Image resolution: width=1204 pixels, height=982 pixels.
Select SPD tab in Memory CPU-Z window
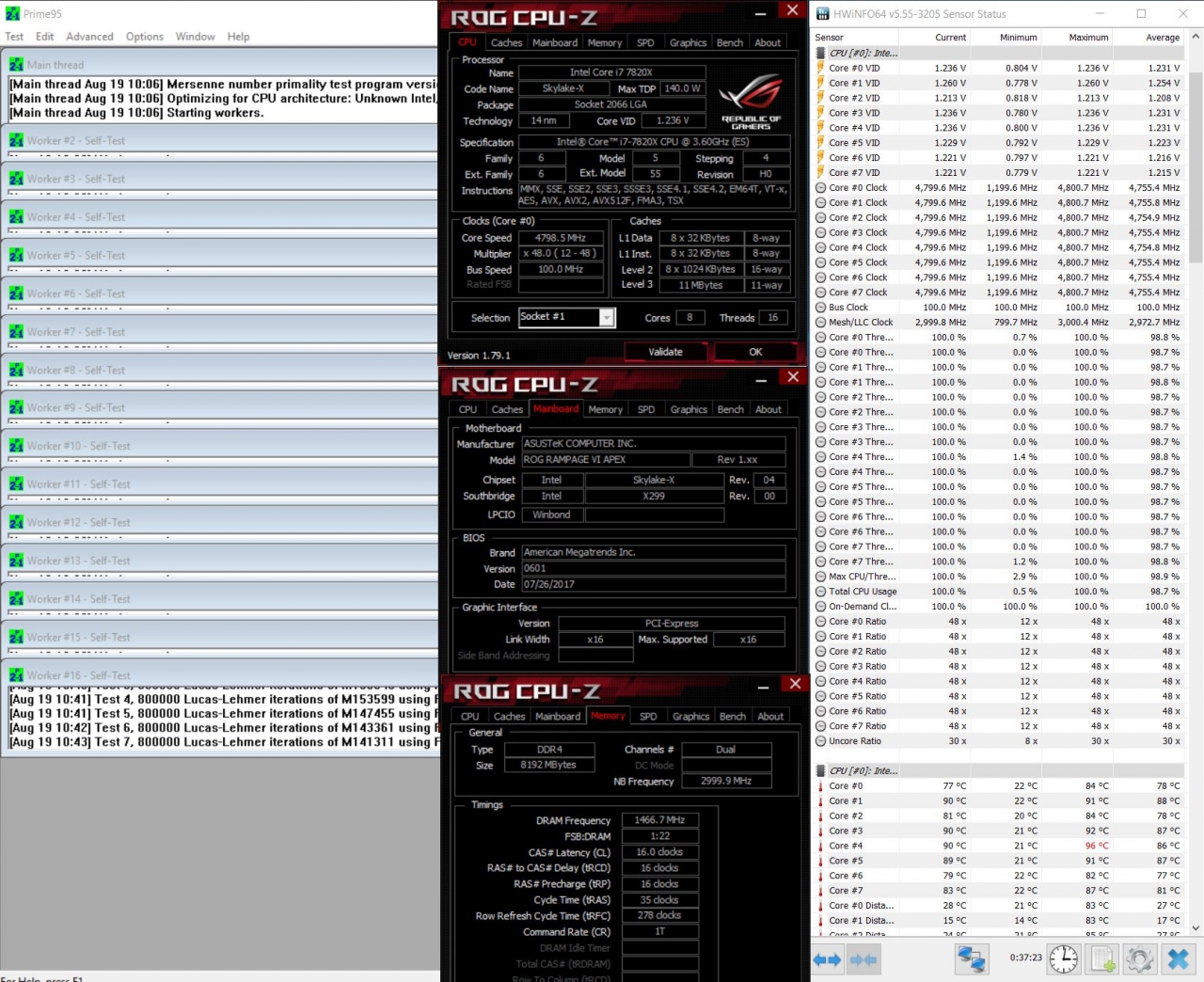[648, 717]
